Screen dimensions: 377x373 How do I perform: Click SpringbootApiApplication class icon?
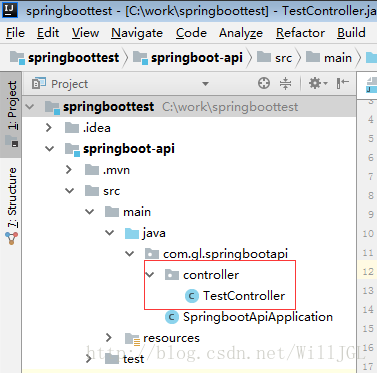coord(172,317)
